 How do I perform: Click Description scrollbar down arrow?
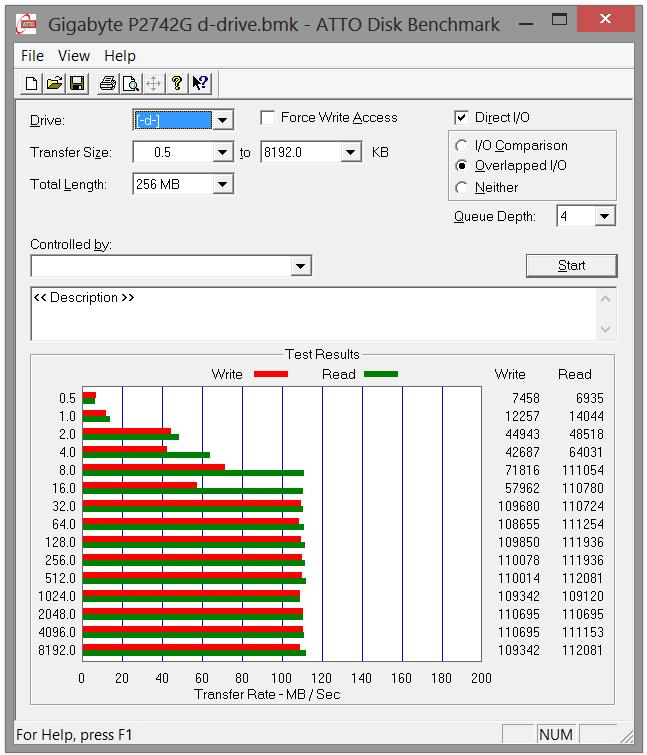click(x=606, y=329)
